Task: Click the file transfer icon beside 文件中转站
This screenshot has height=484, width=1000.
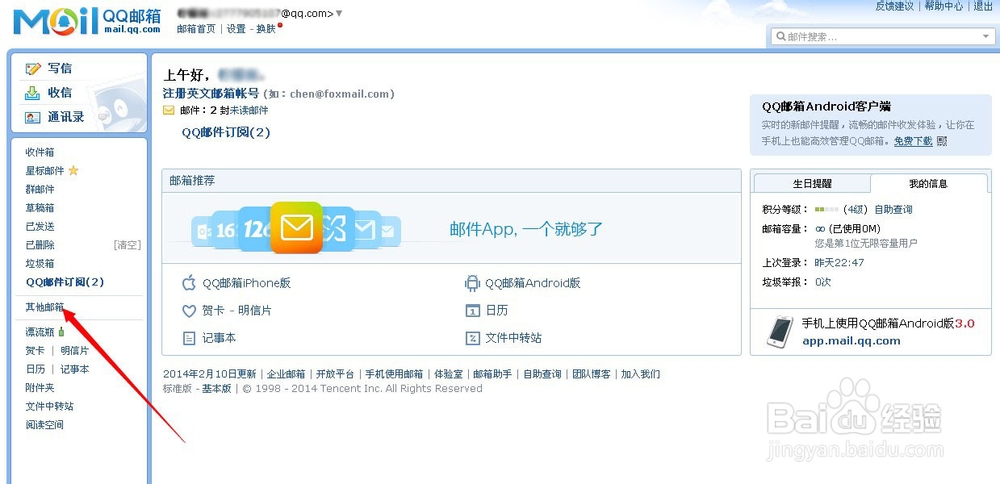Action: point(472,338)
